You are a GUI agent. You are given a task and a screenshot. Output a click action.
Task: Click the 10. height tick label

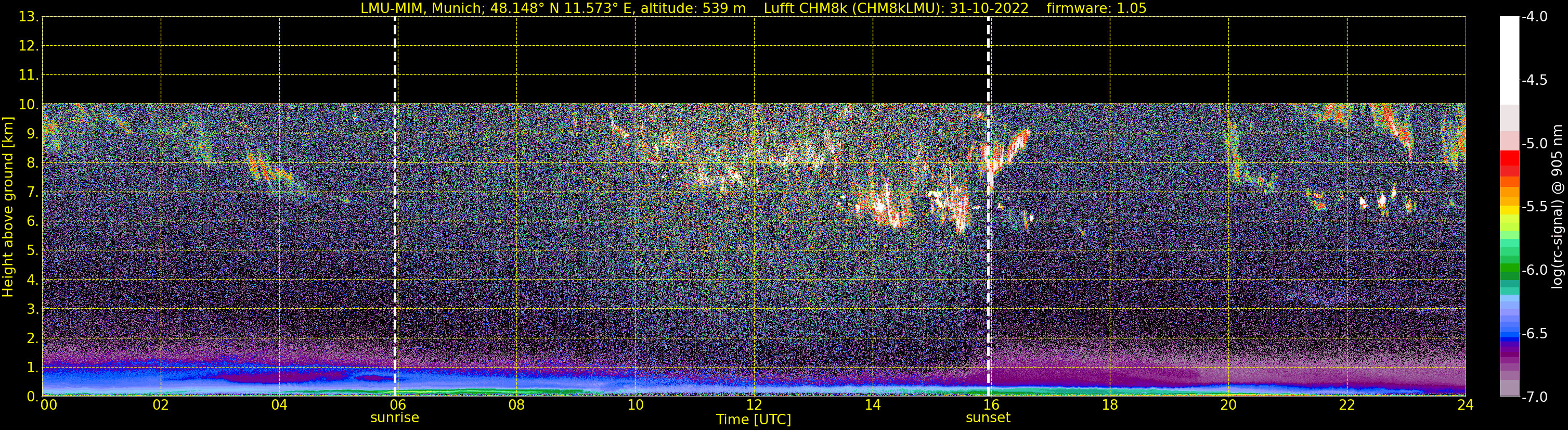(29, 105)
